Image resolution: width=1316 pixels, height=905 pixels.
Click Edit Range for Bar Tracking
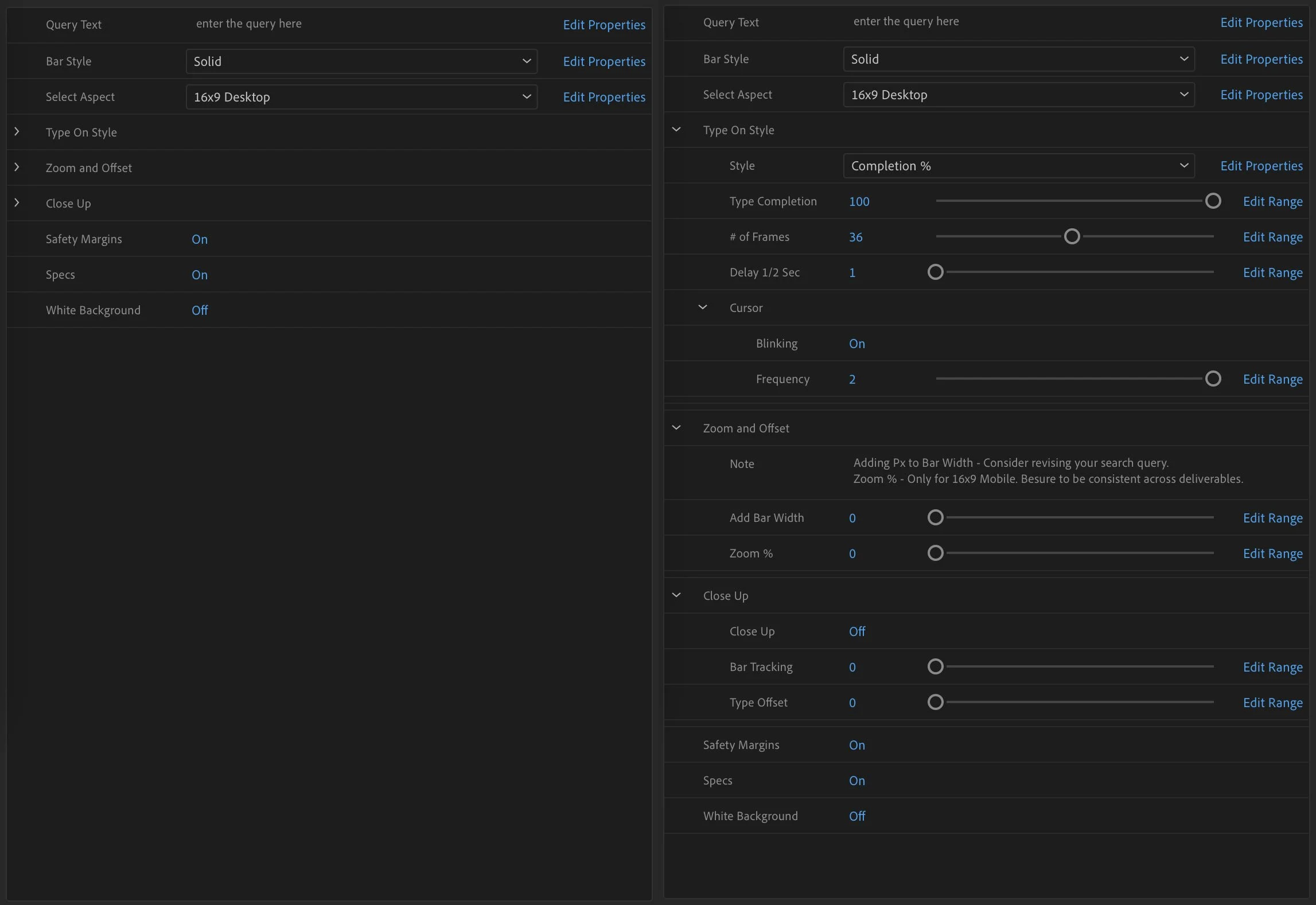(x=1272, y=667)
